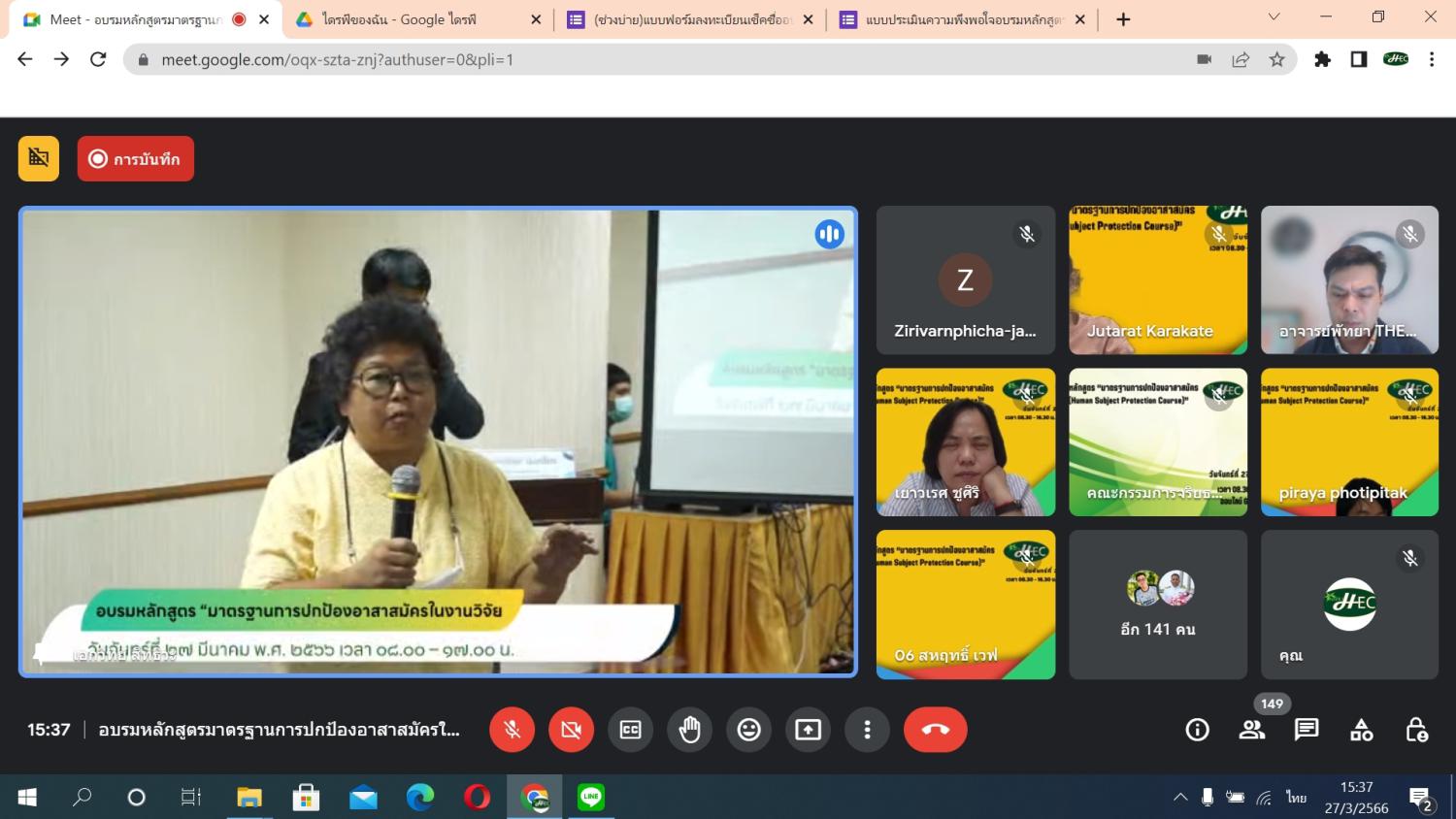Open the activities panel
The image size is (1456, 819).
[1361, 730]
